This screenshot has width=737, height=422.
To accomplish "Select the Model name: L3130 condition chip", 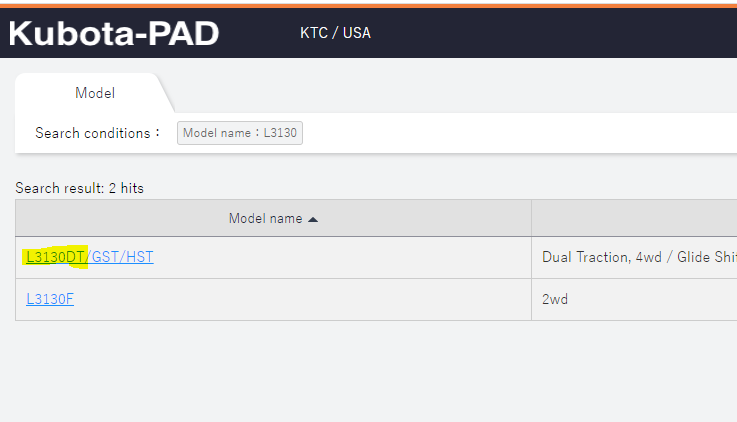I will tap(240, 133).
